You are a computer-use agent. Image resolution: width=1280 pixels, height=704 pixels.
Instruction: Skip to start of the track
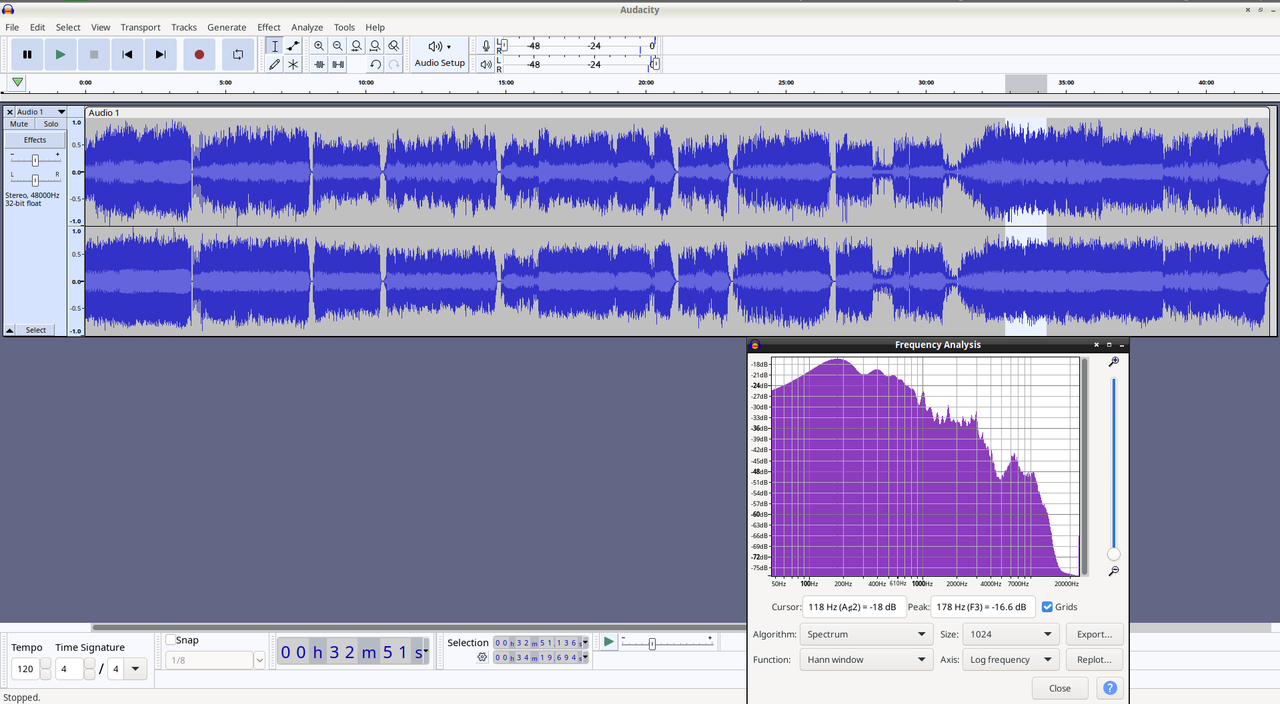tap(127, 54)
